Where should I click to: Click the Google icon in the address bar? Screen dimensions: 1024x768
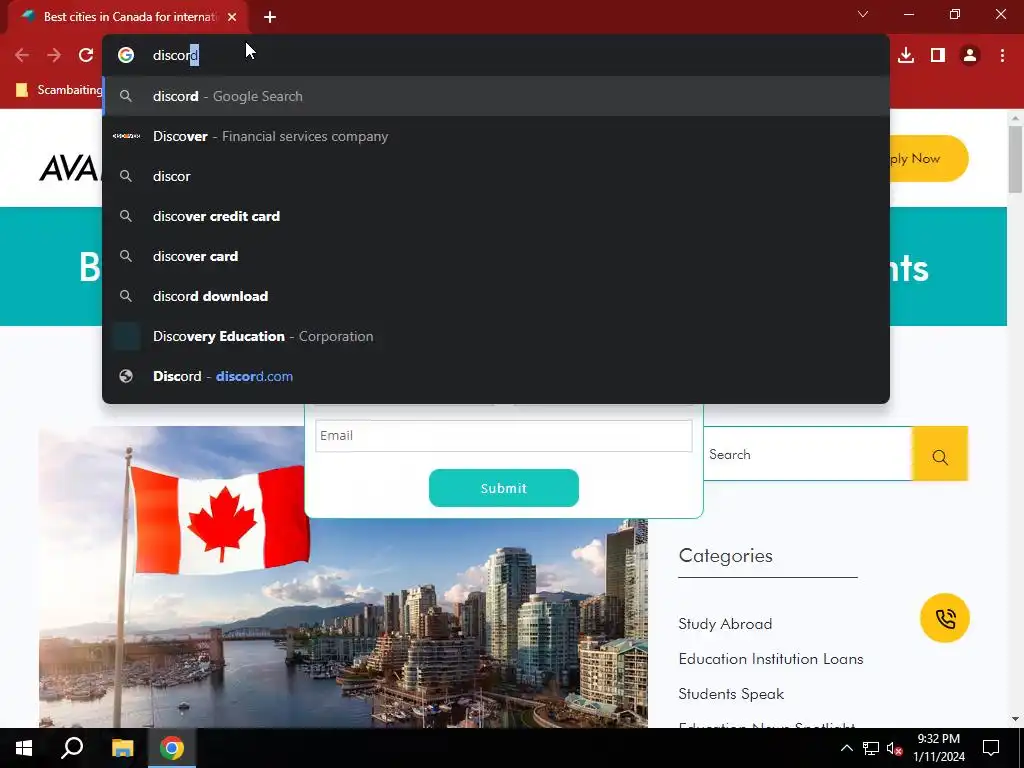click(x=126, y=56)
